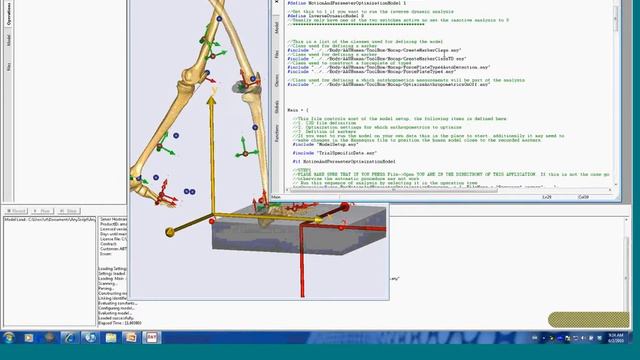The height and width of the screenshot is (360, 640).
Task: Select the Files side tab of the editor
Action: [x=276, y=54]
